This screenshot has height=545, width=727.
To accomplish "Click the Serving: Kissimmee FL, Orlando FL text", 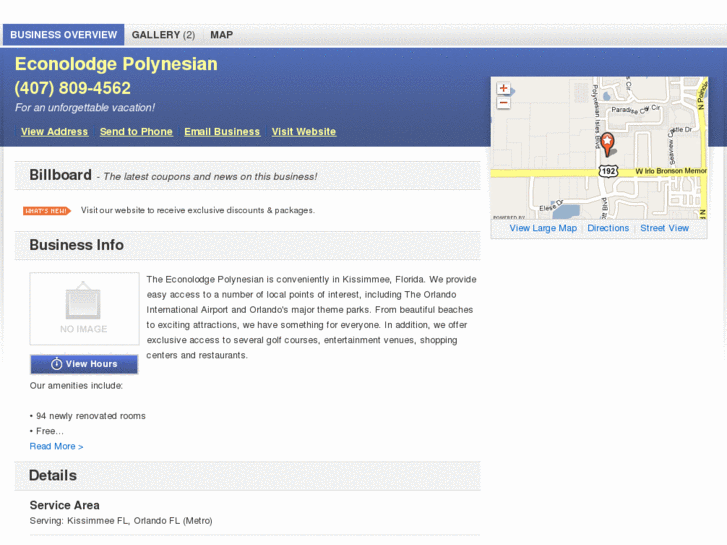I will pyautogui.click(x=121, y=521).
